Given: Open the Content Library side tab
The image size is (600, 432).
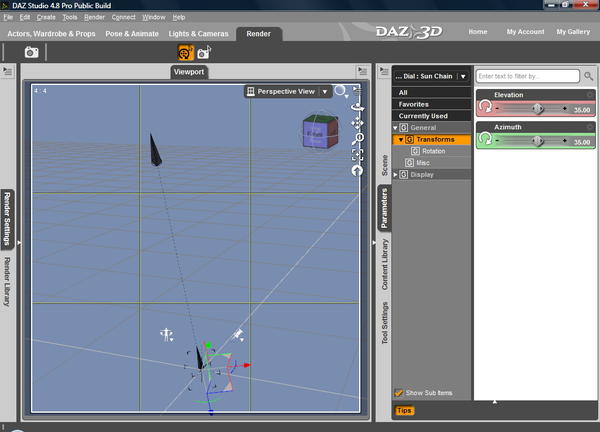Looking at the screenshot, I should (x=385, y=265).
